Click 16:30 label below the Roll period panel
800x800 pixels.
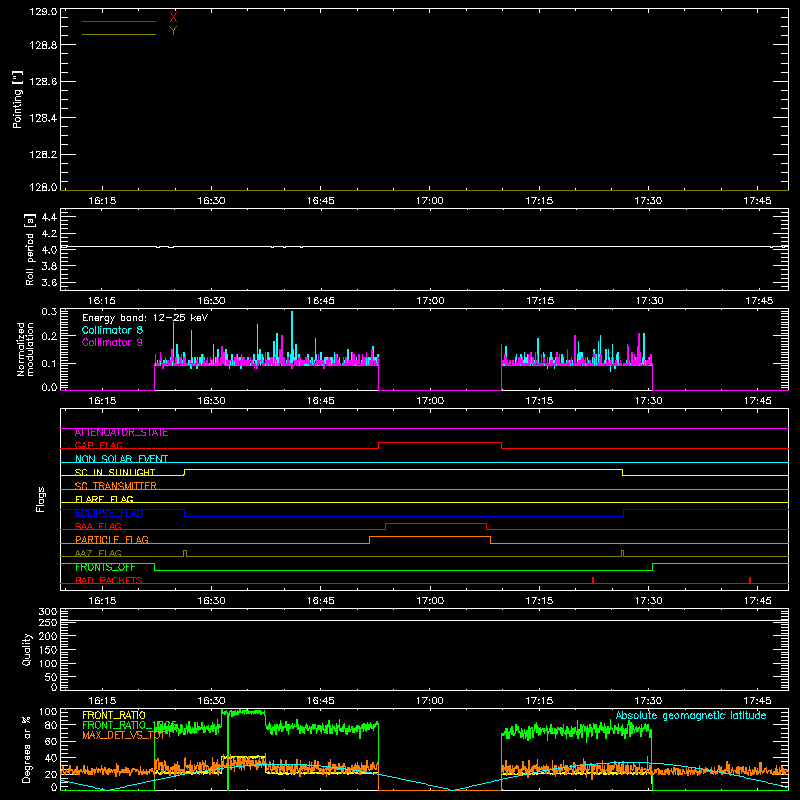(211, 301)
